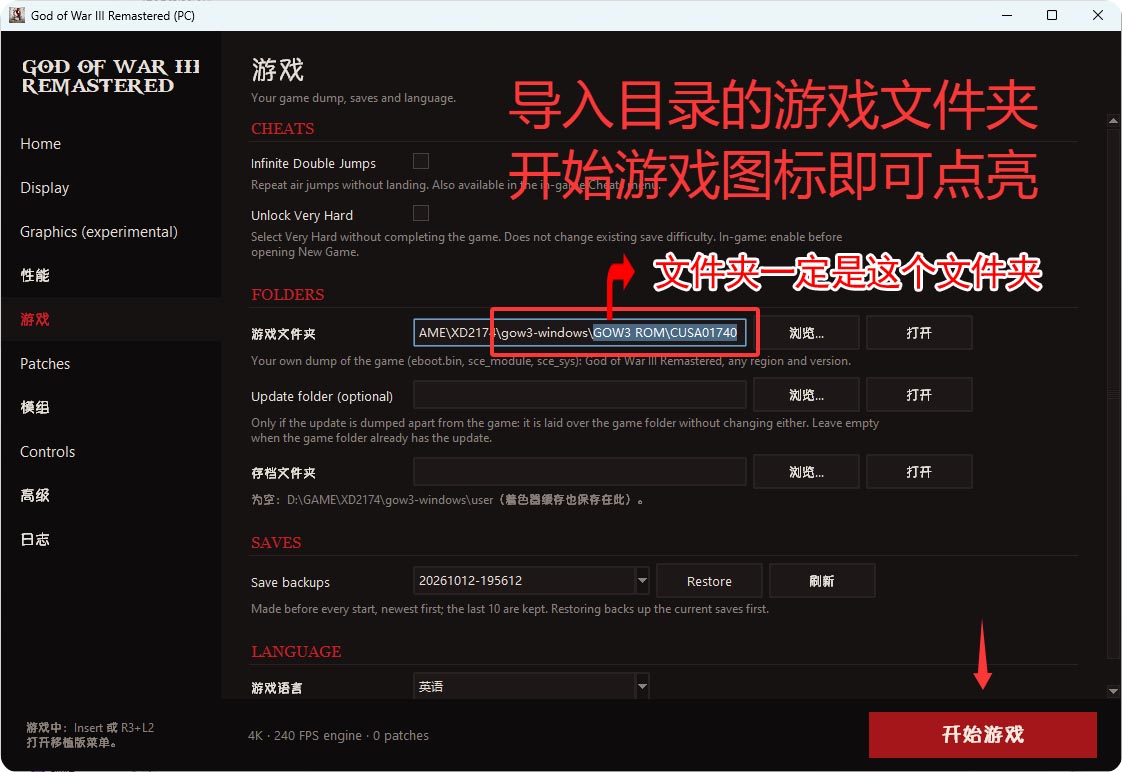Close the God of War window
The image size is (1122, 772).
point(1098,15)
